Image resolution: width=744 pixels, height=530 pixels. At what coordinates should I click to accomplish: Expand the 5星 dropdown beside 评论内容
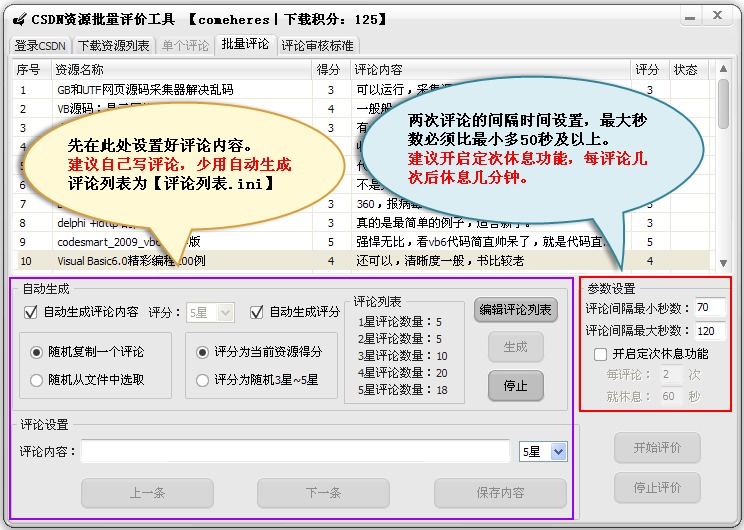[x=558, y=452]
